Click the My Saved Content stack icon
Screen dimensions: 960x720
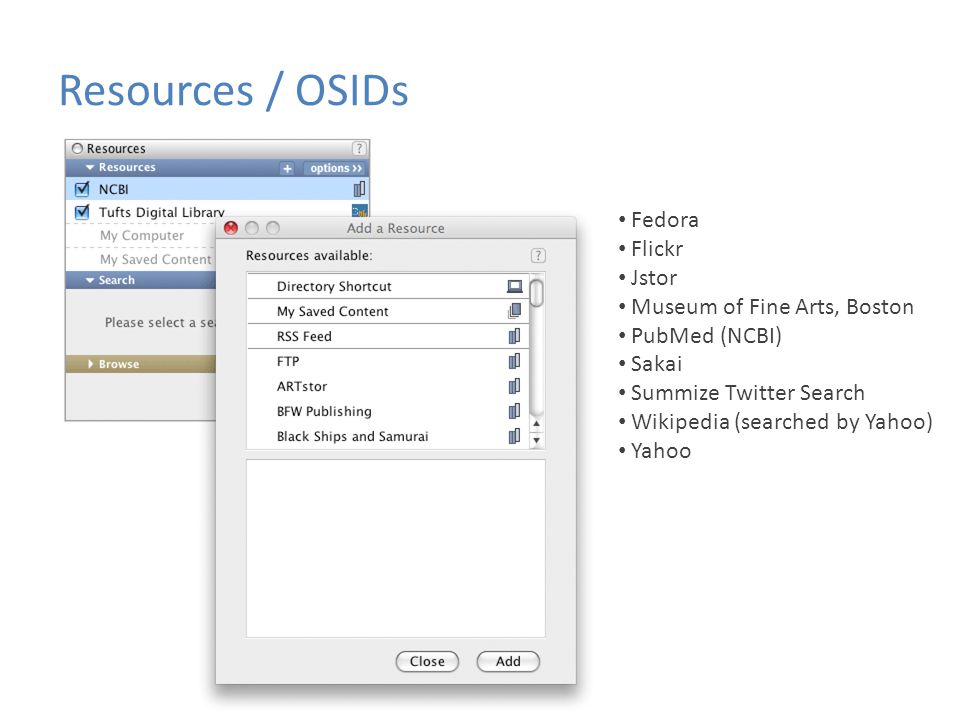pos(515,311)
